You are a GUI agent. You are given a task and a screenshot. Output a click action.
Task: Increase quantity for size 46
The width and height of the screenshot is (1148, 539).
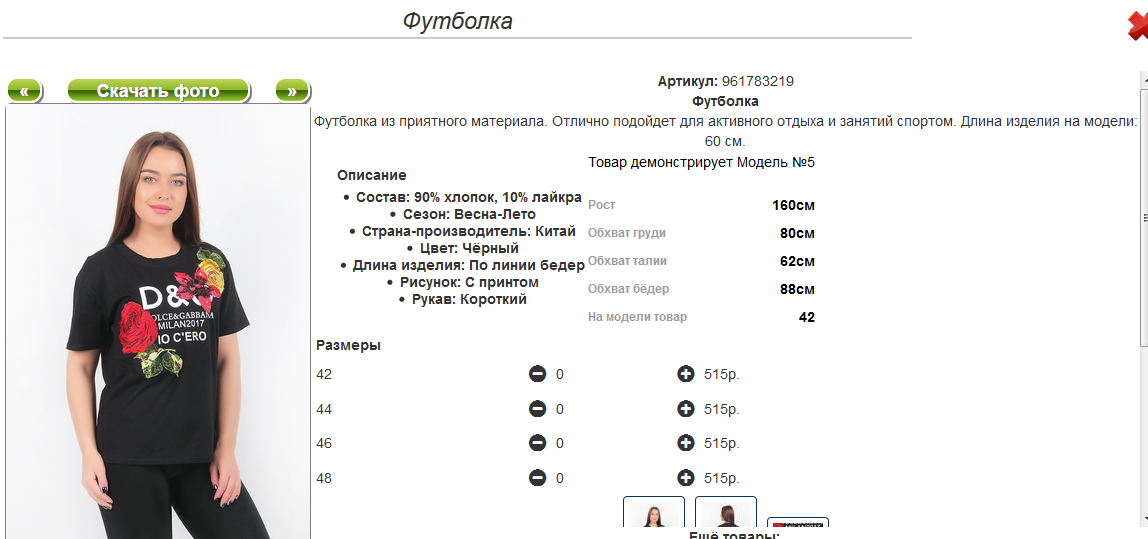[x=685, y=443]
